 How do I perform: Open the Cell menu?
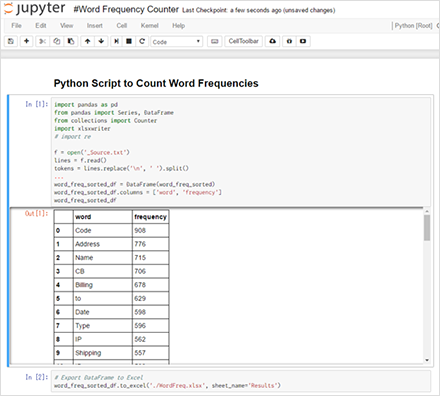pos(122,26)
